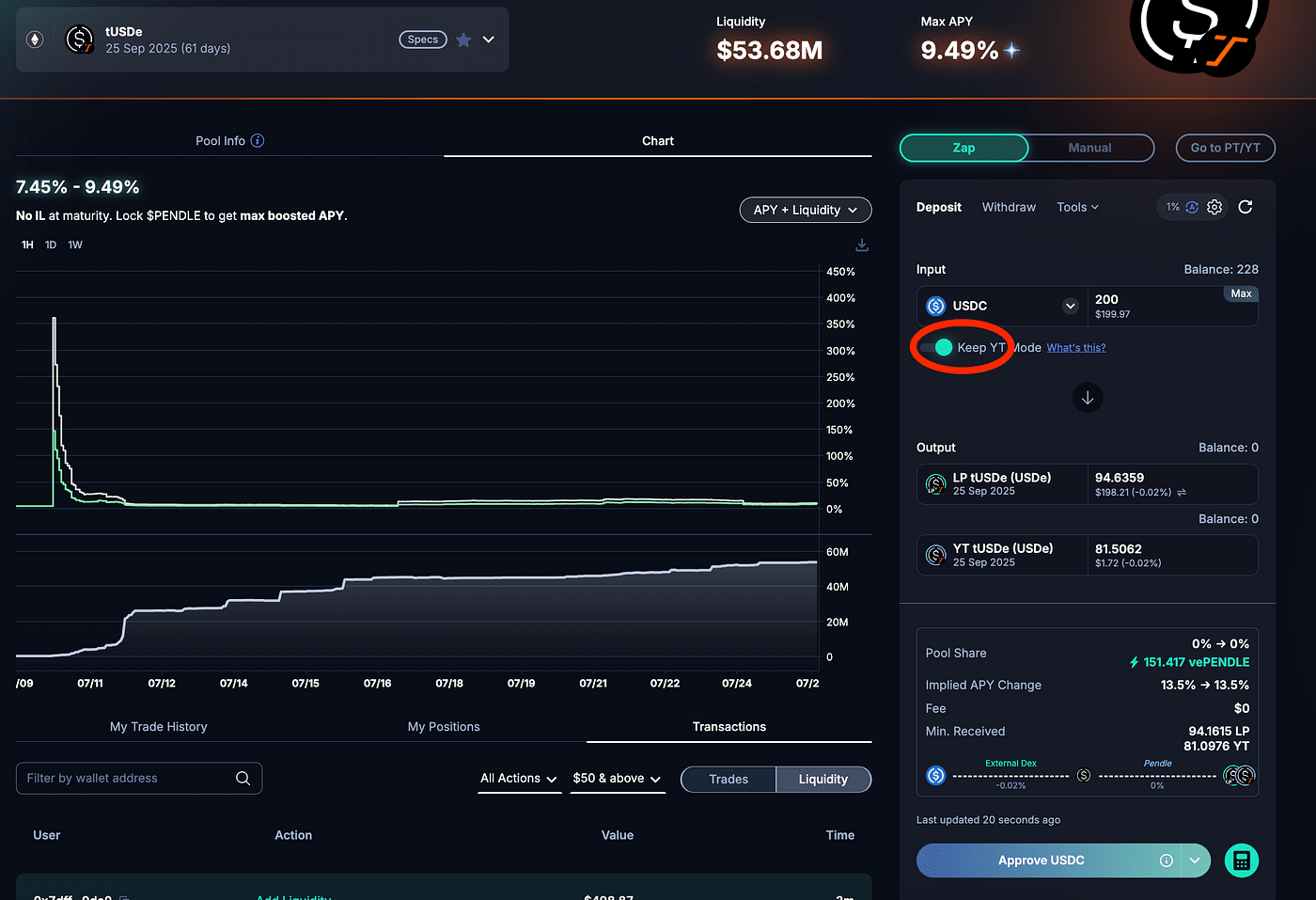The image size is (1316, 900).
Task: Click the USDC coin icon in the input field
Action: point(936,306)
